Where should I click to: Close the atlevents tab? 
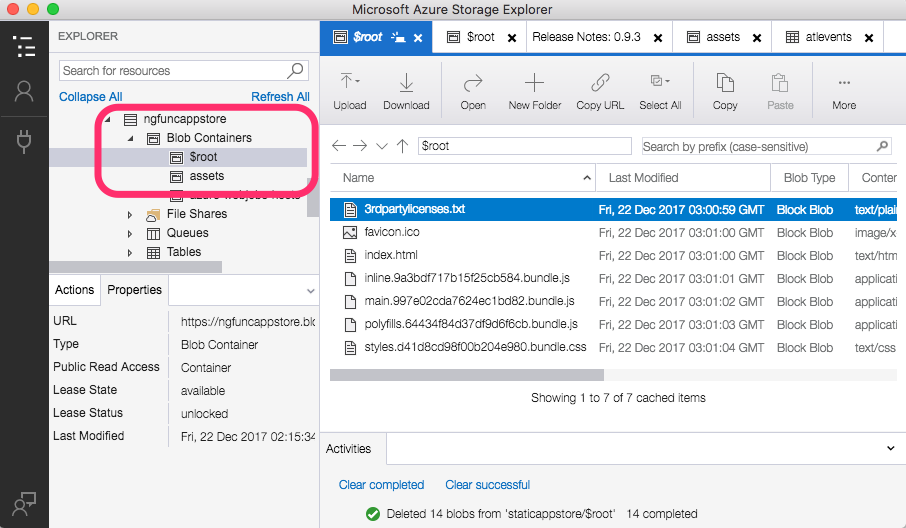pyautogui.click(x=868, y=38)
